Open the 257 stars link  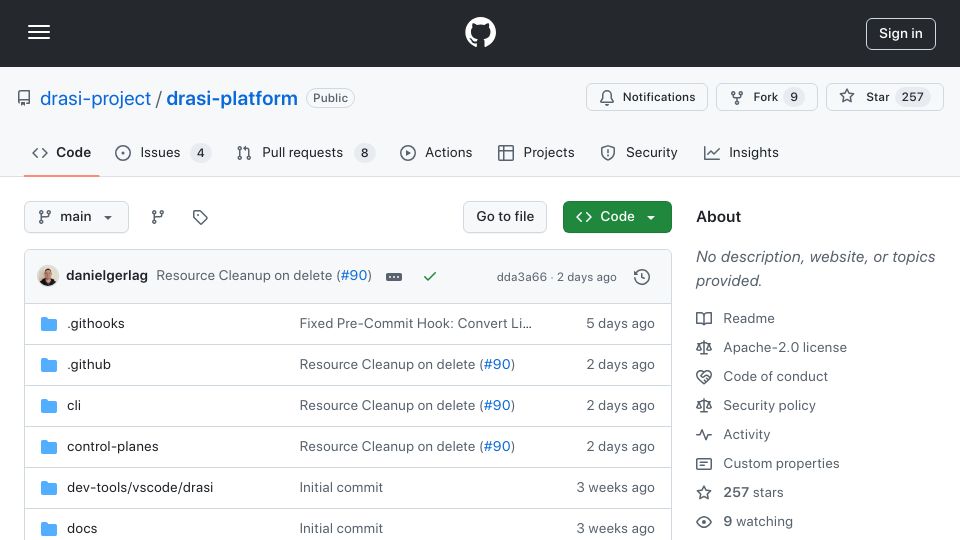(x=753, y=492)
